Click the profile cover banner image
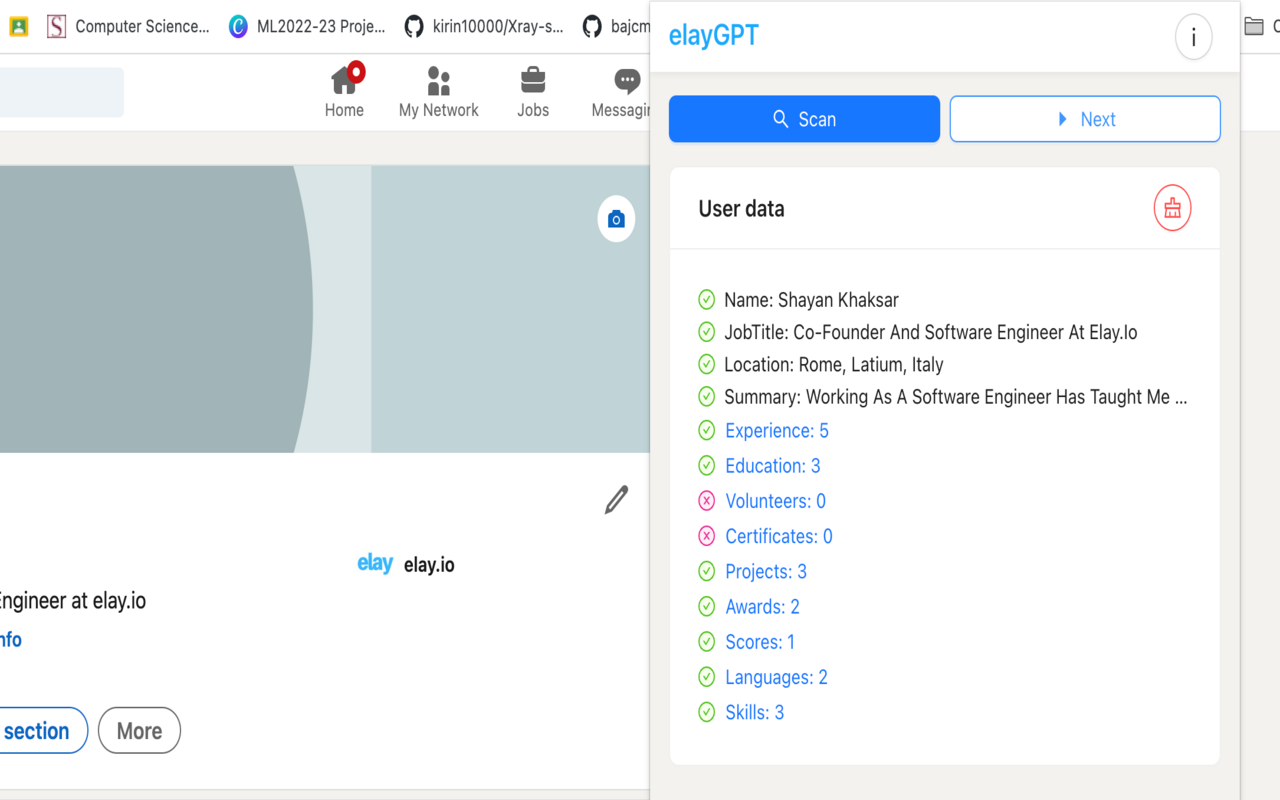This screenshot has height=800, width=1280. pyautogui.click(x=325, y=309)
